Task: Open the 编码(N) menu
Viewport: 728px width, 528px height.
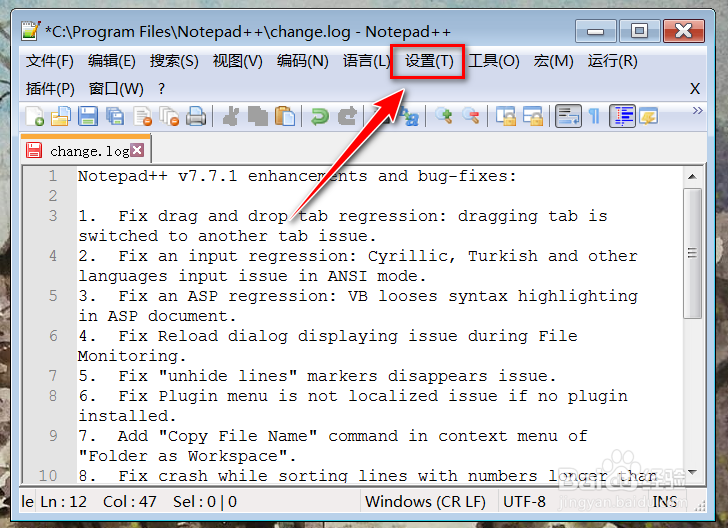Action: 302,61
